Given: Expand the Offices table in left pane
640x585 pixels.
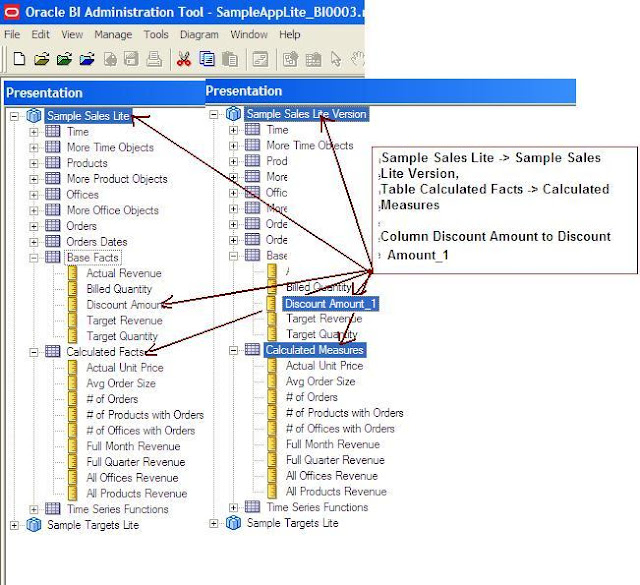Looking at the screenshot, I should pos(34,195).
